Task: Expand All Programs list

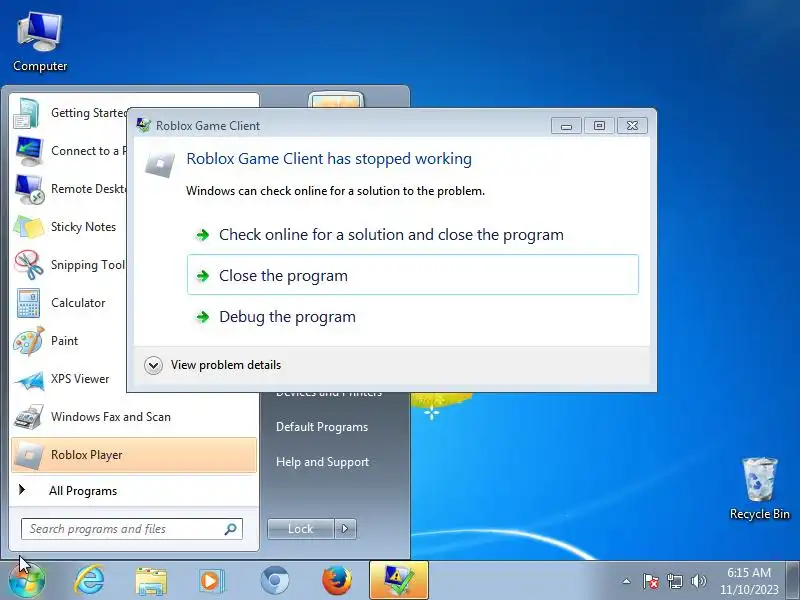Action: (134, 491)
